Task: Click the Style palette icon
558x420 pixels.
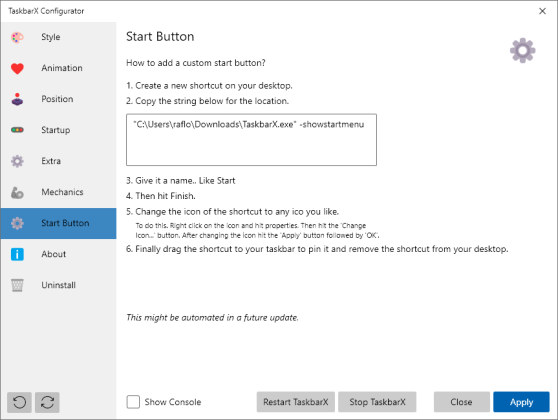Action: (x=17, y=37)
